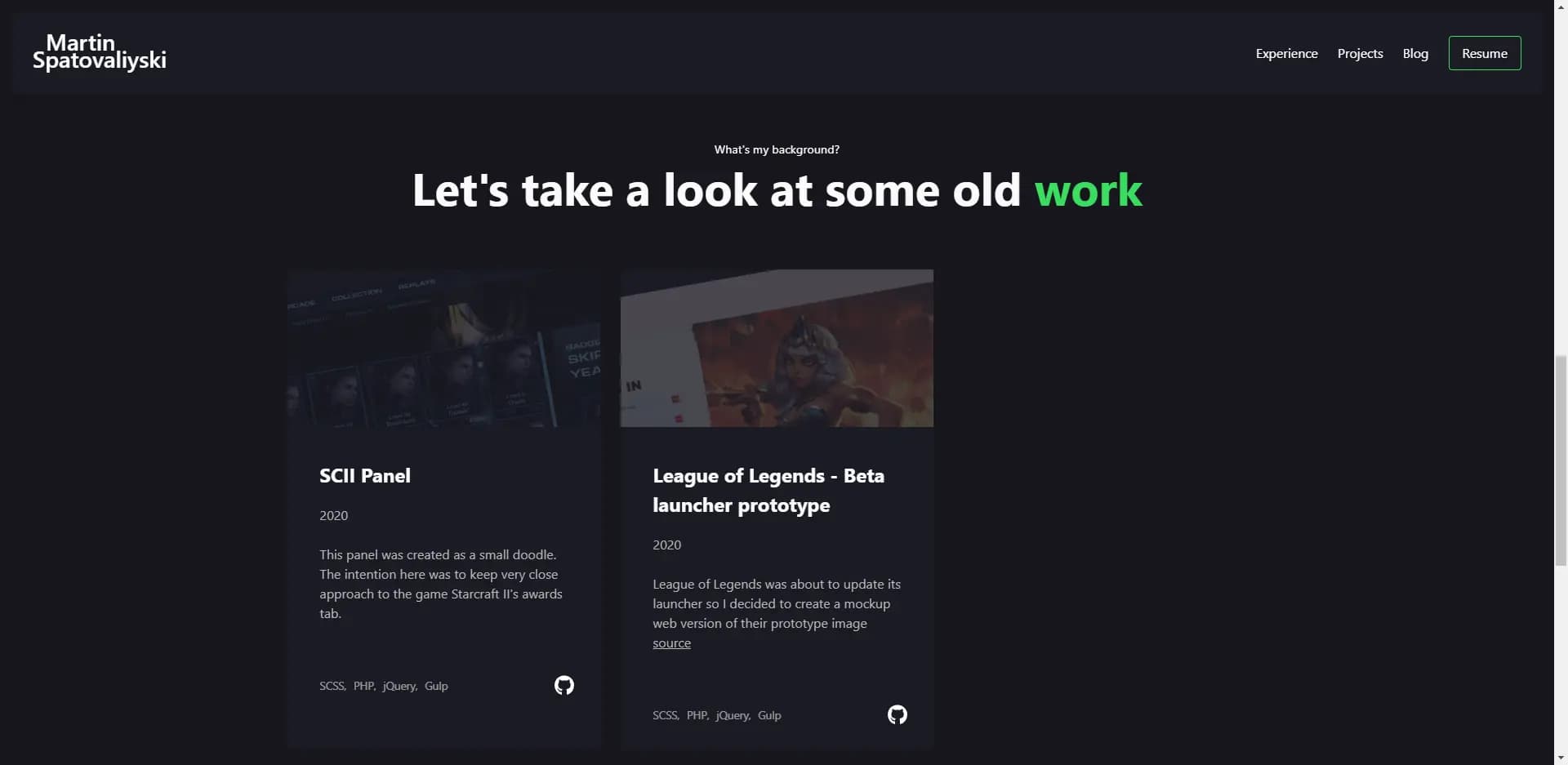
Task: Open the League of Legends launcher GitHub icon
Action: [x=898, y=714]
